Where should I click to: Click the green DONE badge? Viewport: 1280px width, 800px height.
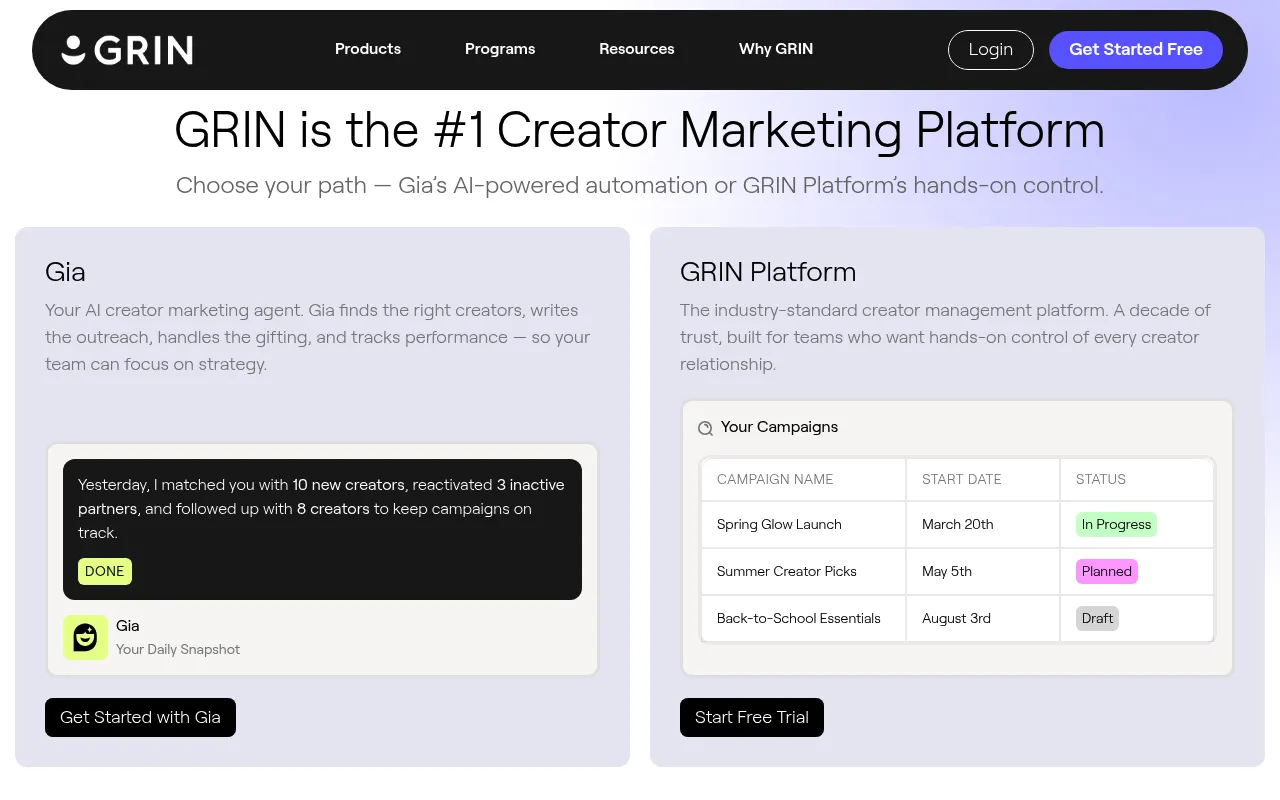click(105, 571)
